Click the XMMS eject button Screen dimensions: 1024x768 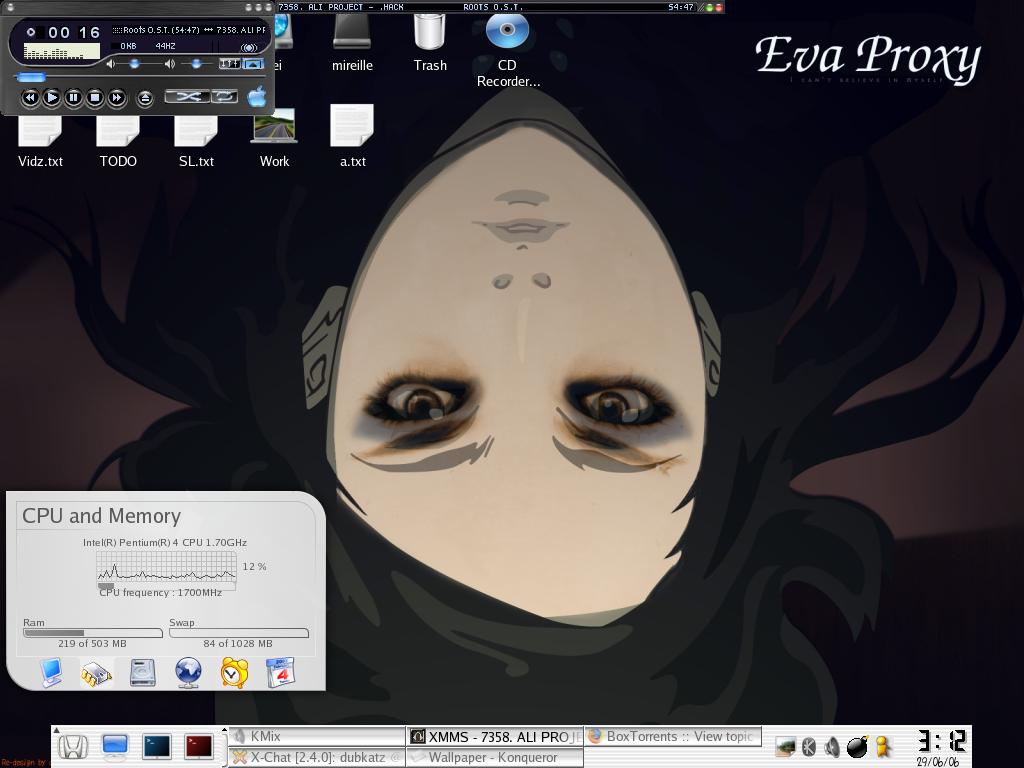point(145,97)
